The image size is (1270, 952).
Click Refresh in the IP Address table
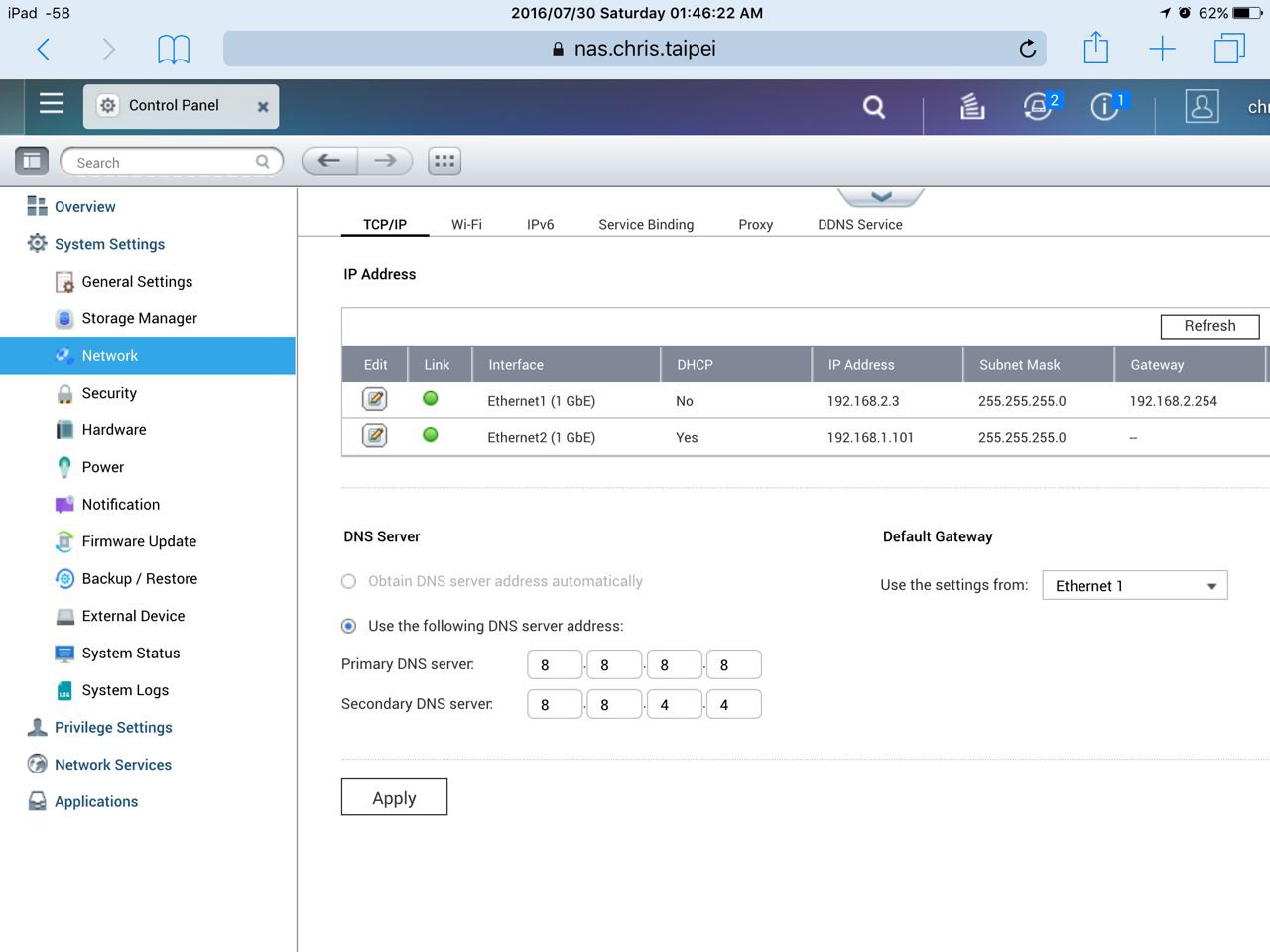pos(1209,326)
